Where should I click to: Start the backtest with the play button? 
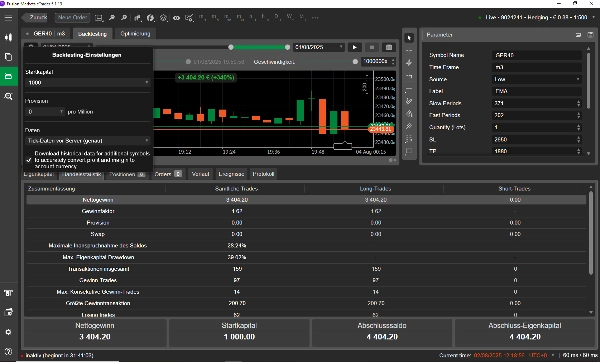[355, 47]
